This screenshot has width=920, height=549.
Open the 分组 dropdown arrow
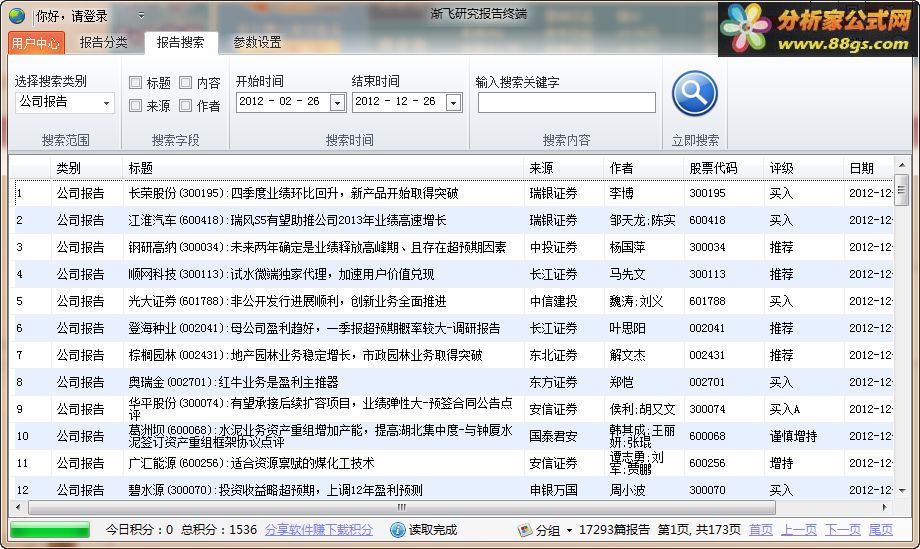(x=569, y=531)
